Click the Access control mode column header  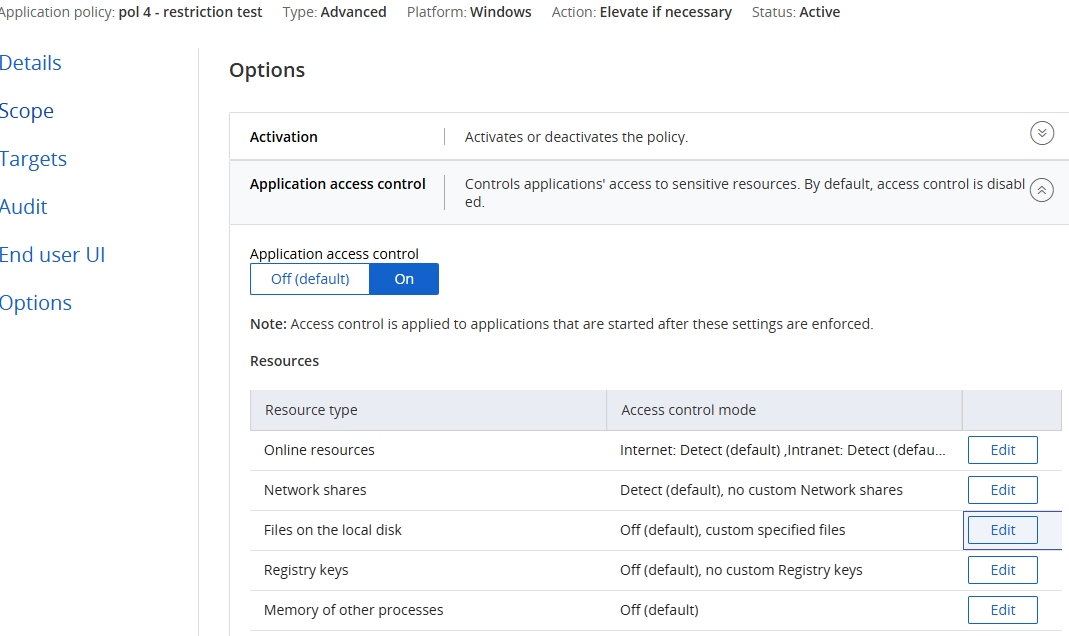coord(688,410)
